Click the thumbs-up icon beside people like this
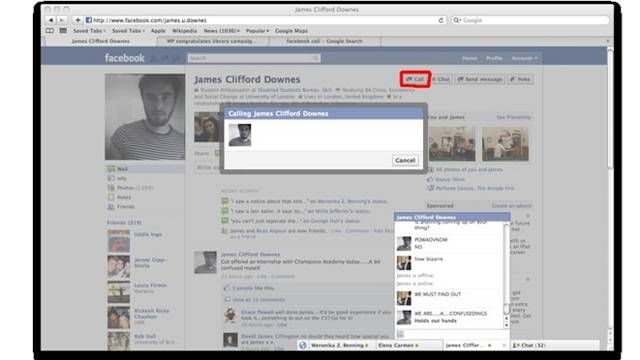 [x=227, y=288]
